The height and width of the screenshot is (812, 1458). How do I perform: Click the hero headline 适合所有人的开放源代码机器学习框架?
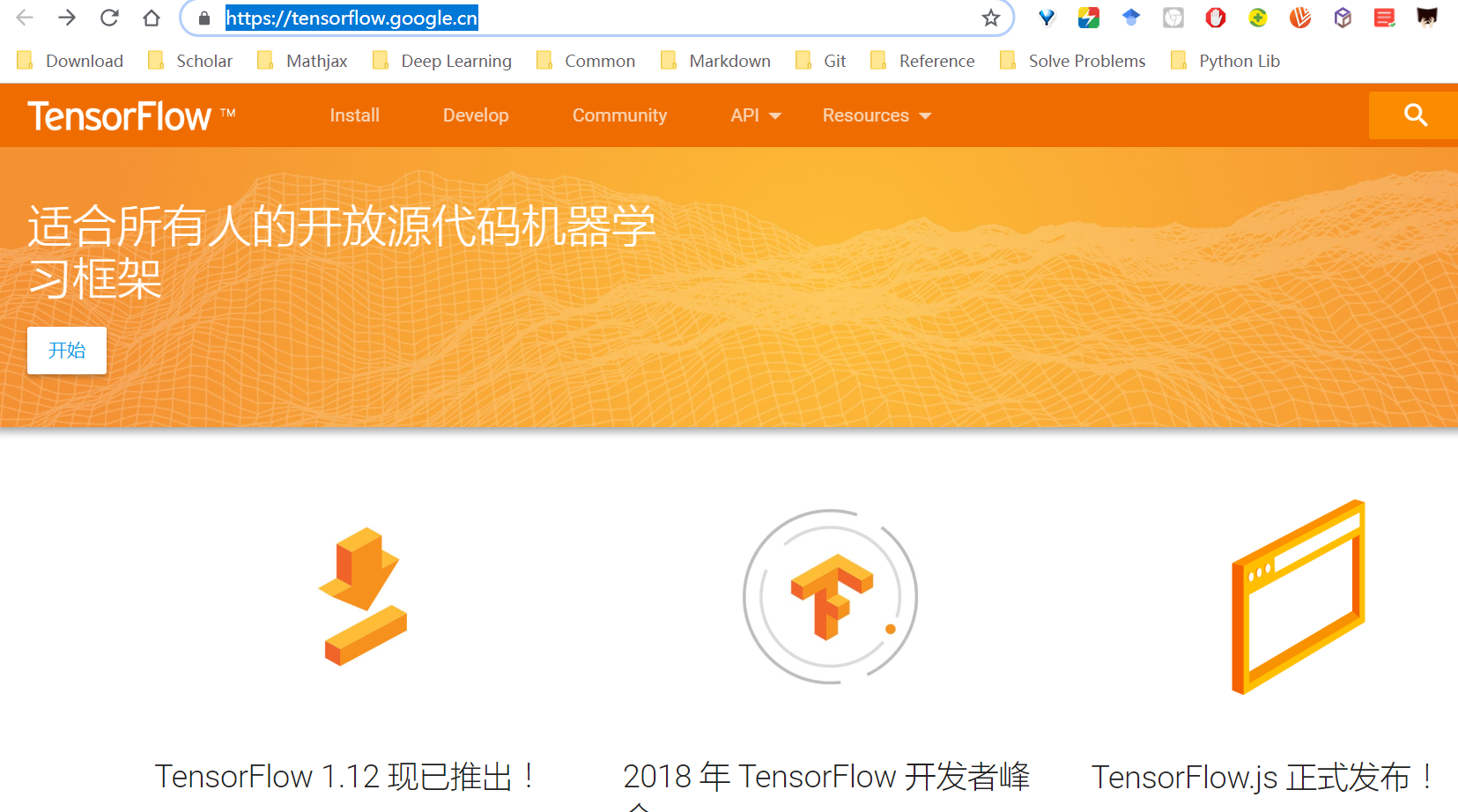point(342,252)
